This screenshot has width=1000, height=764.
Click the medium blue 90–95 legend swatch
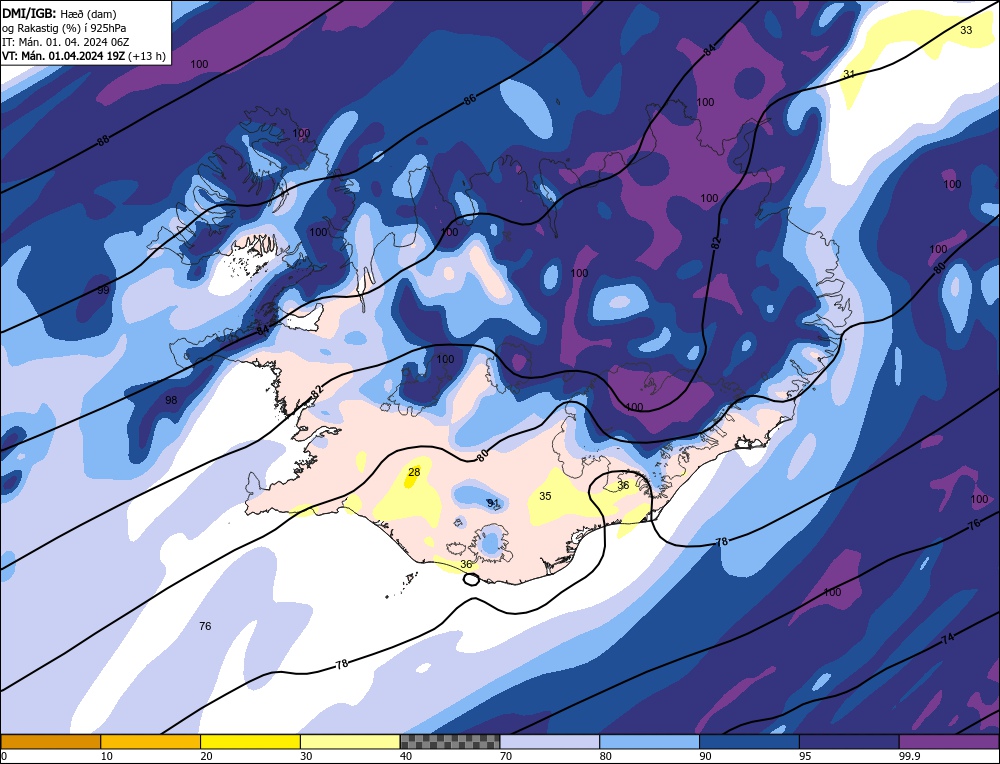click(x=749, y=741)
